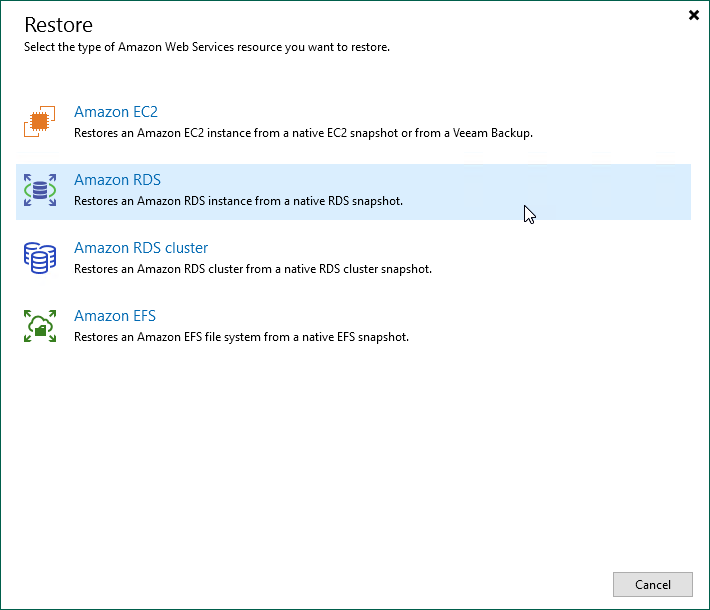Click the EFS file system description text
710x610 pixels.
pyautogui.click(x=242, y=337)
